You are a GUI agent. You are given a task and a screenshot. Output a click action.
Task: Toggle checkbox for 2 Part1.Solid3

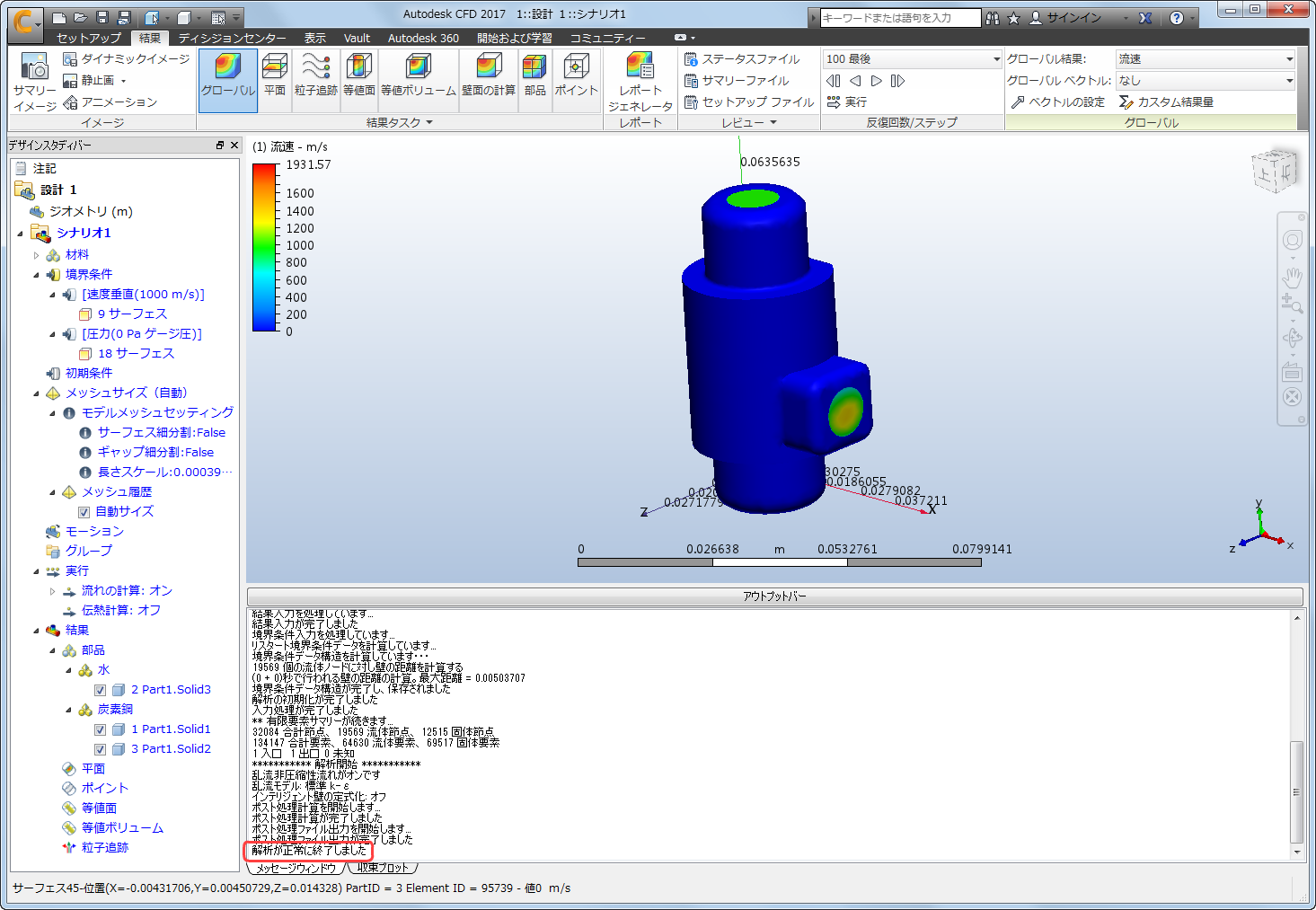pos(101,690)
